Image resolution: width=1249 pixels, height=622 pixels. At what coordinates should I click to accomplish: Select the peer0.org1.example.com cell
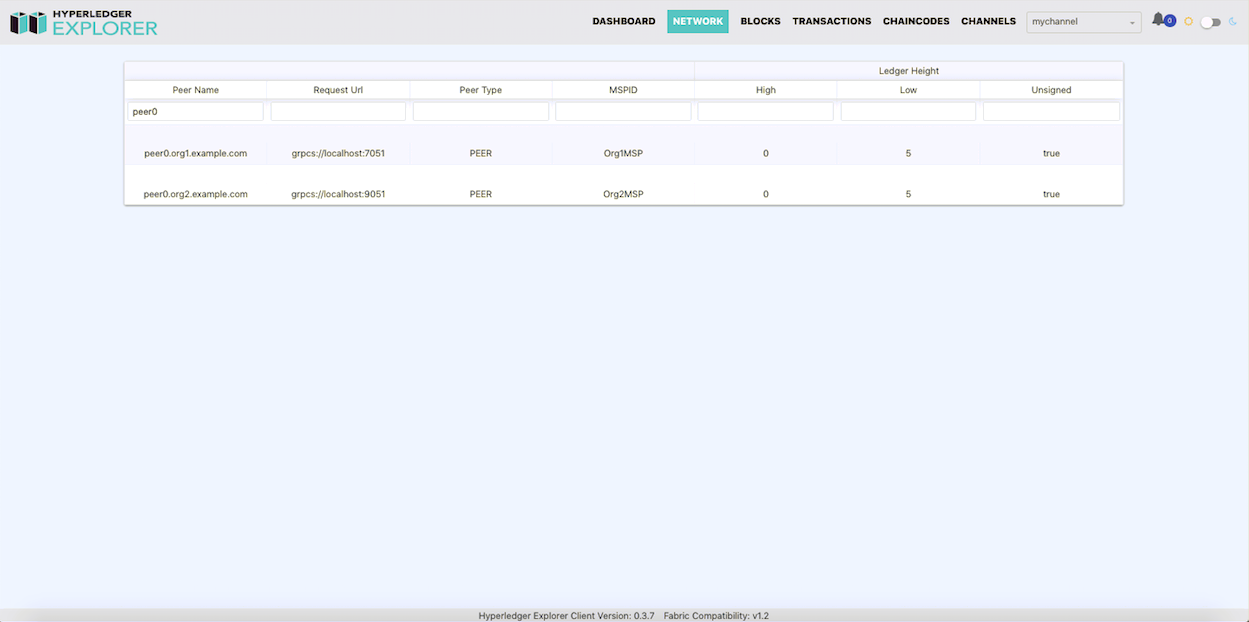[196, 153]
